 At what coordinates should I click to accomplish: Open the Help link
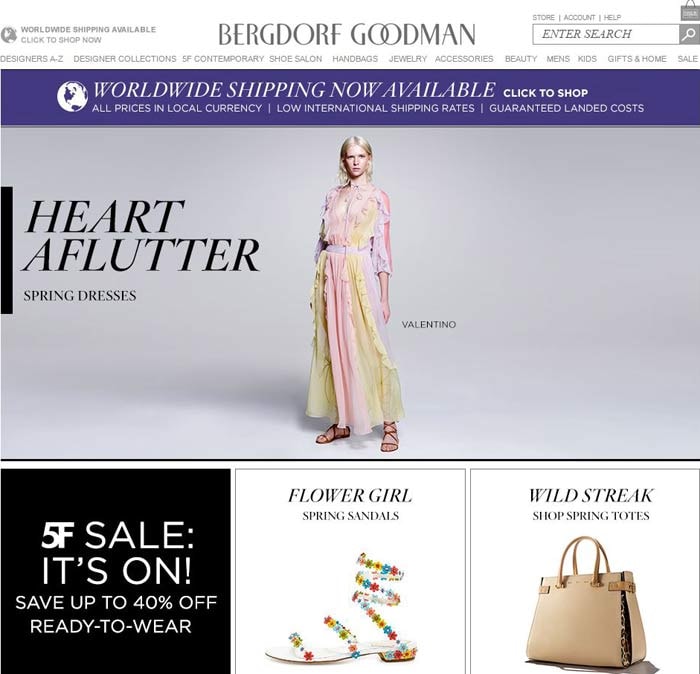point(612,17)
